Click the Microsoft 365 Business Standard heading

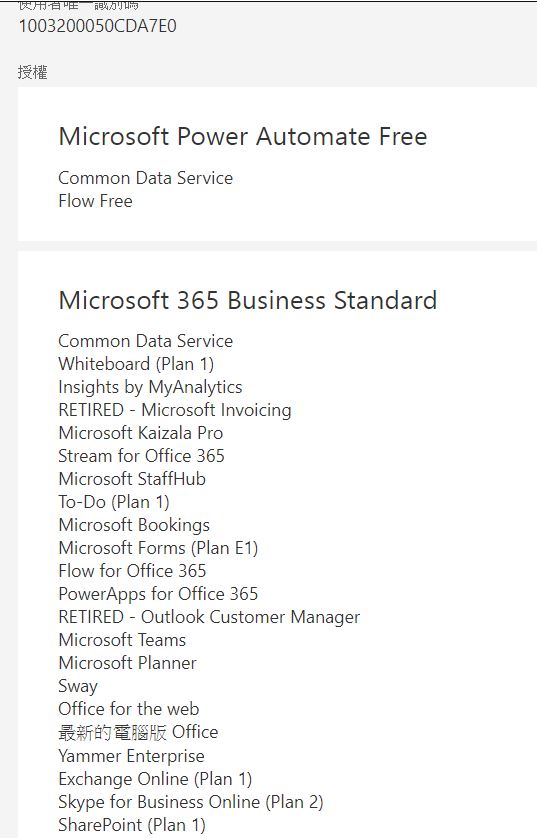point(248,300)
